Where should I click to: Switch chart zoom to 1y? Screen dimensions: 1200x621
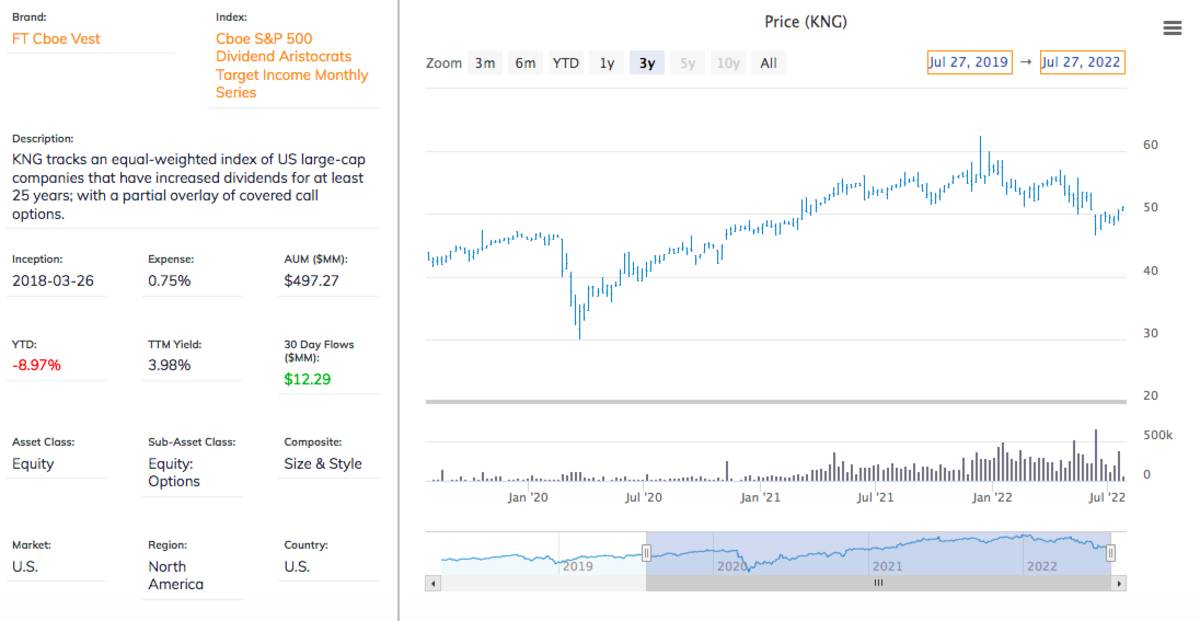coord(607,63)
